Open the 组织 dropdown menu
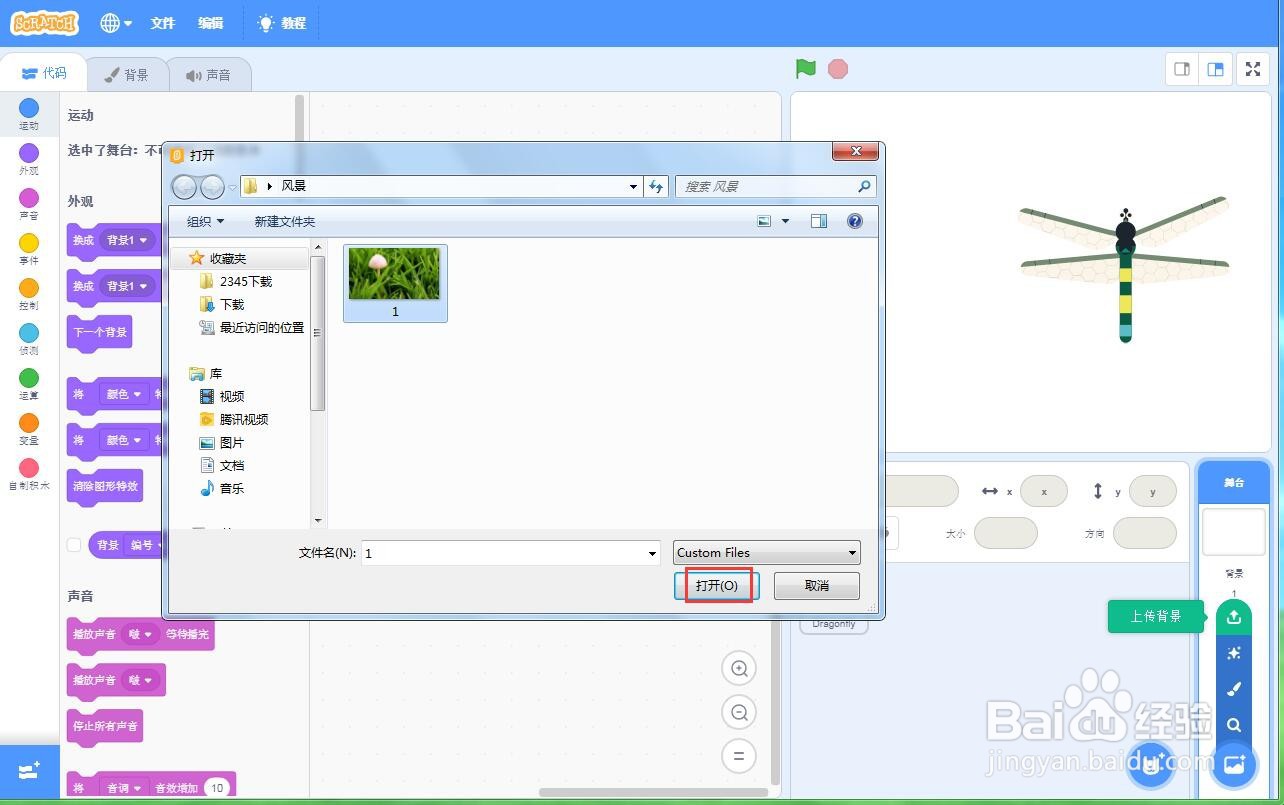 pyautogui.click(x=205, y=221)
